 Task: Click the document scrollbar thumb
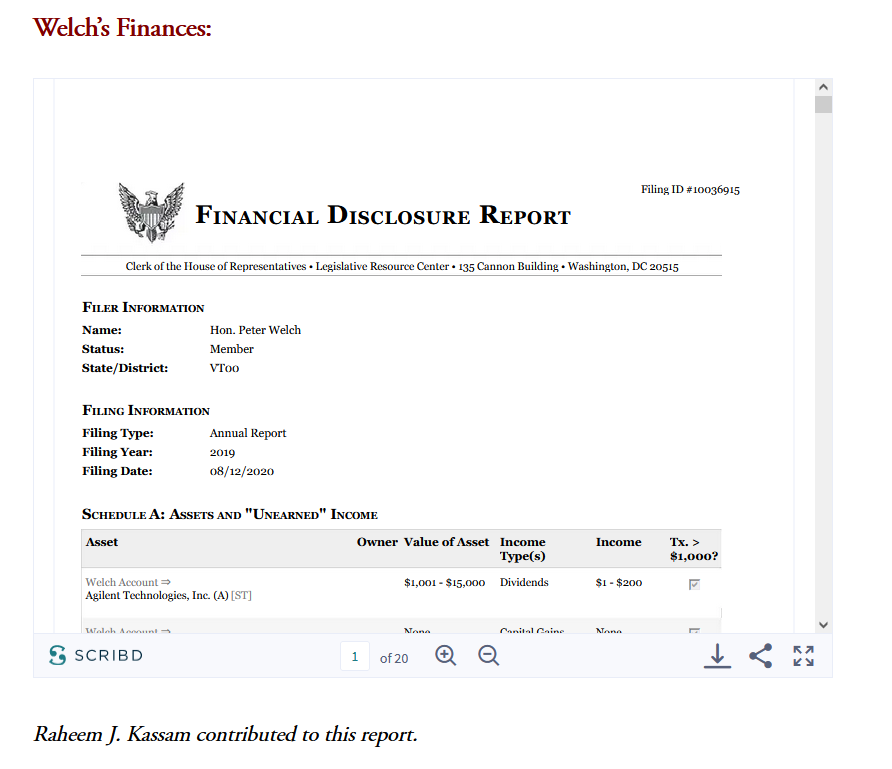pos(823,105)
